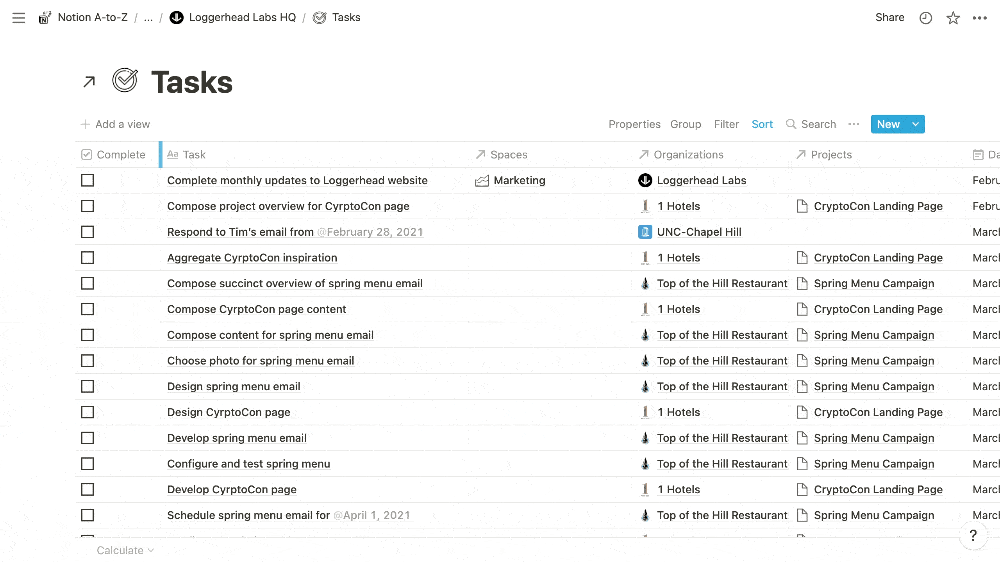Click the Marketing space chart icon
1000x562 pixels.
(482, 181)
